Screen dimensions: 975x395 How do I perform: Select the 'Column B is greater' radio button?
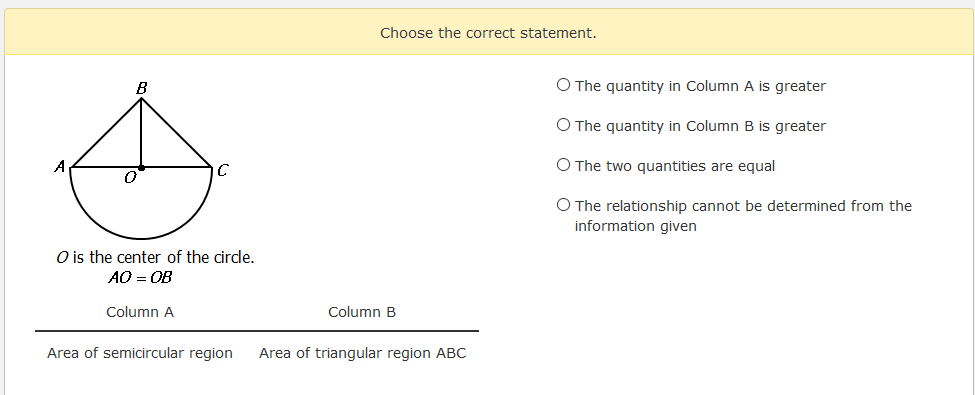[563, 125]
